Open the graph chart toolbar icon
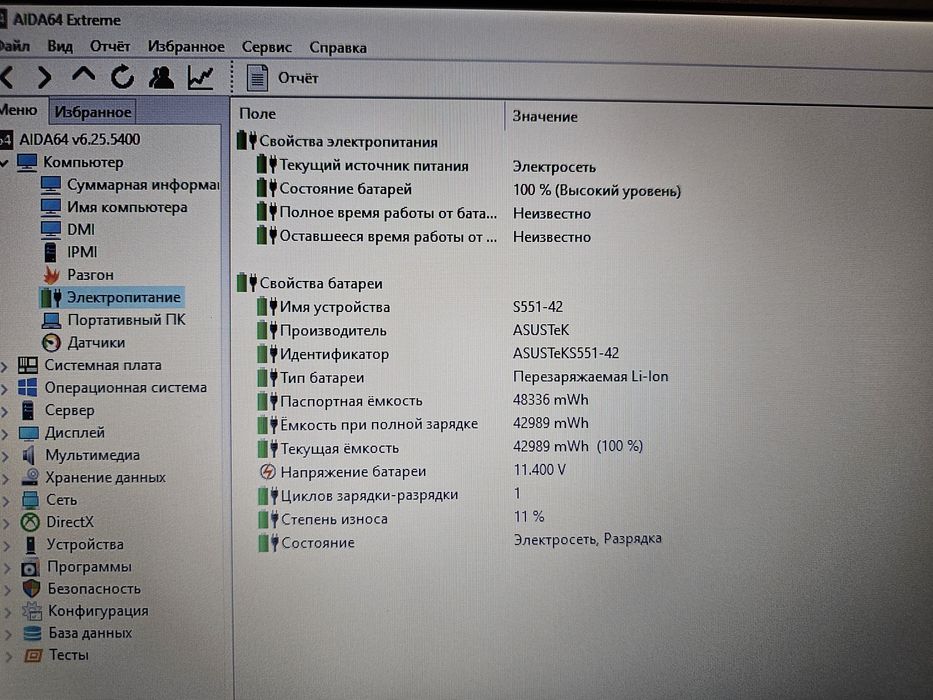This screenshot has width=933, height=700. (x=201, y=77)
